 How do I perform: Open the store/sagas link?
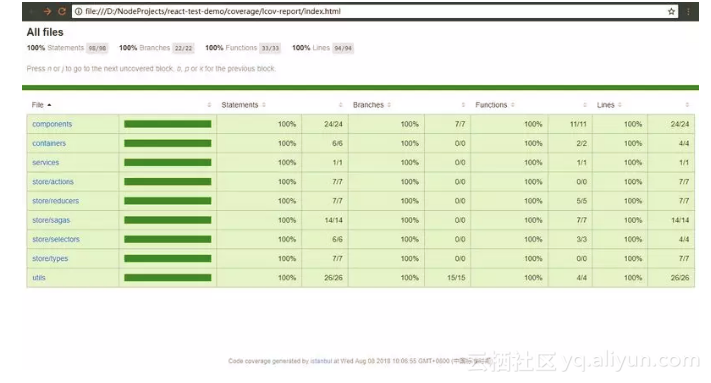tap(51, 220)
